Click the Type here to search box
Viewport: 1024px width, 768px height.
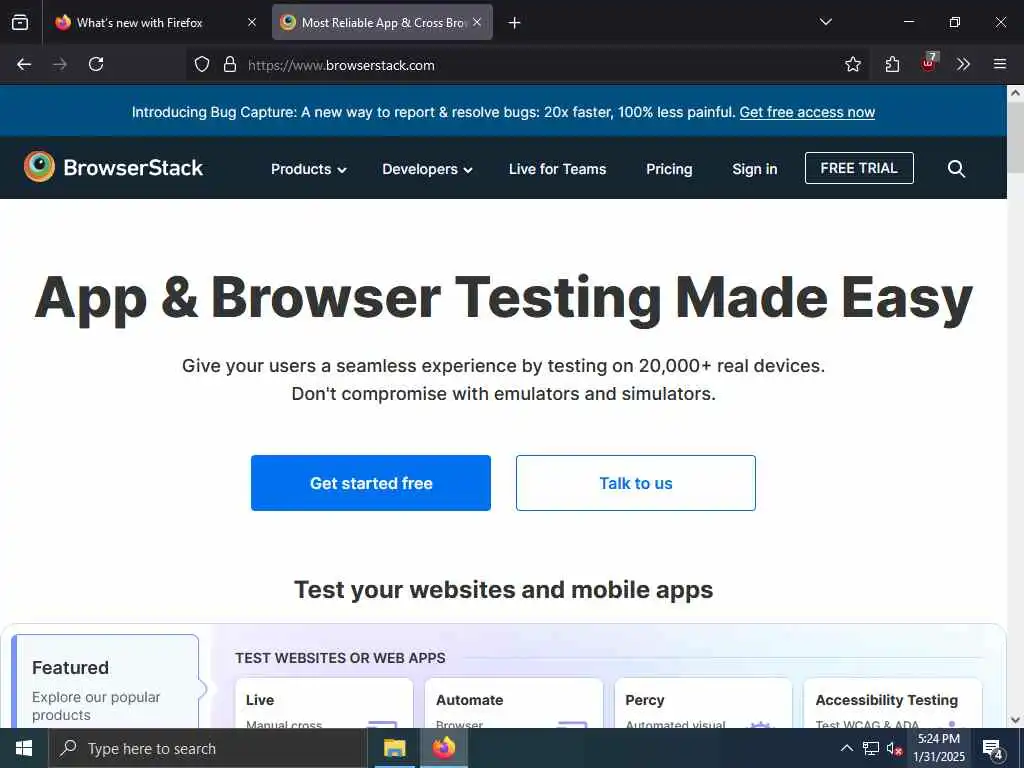(x=207, y=748)
